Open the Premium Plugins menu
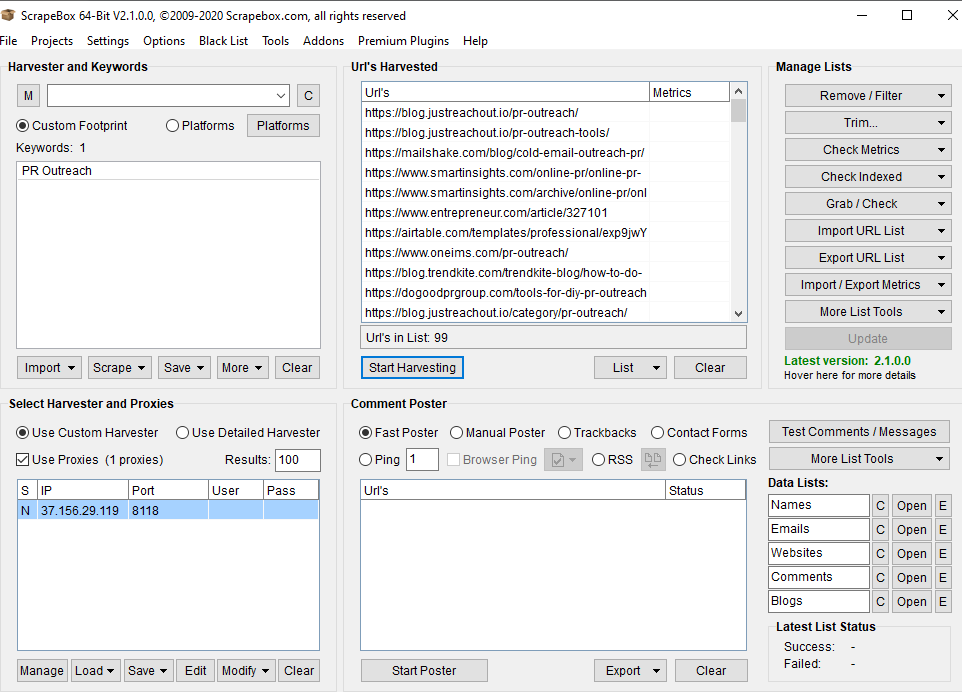 click(x=403, y=40)
